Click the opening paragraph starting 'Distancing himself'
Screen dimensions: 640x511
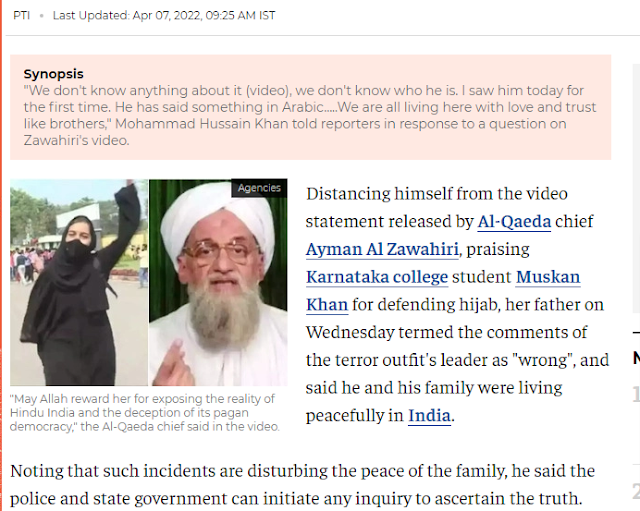[457, 304]
